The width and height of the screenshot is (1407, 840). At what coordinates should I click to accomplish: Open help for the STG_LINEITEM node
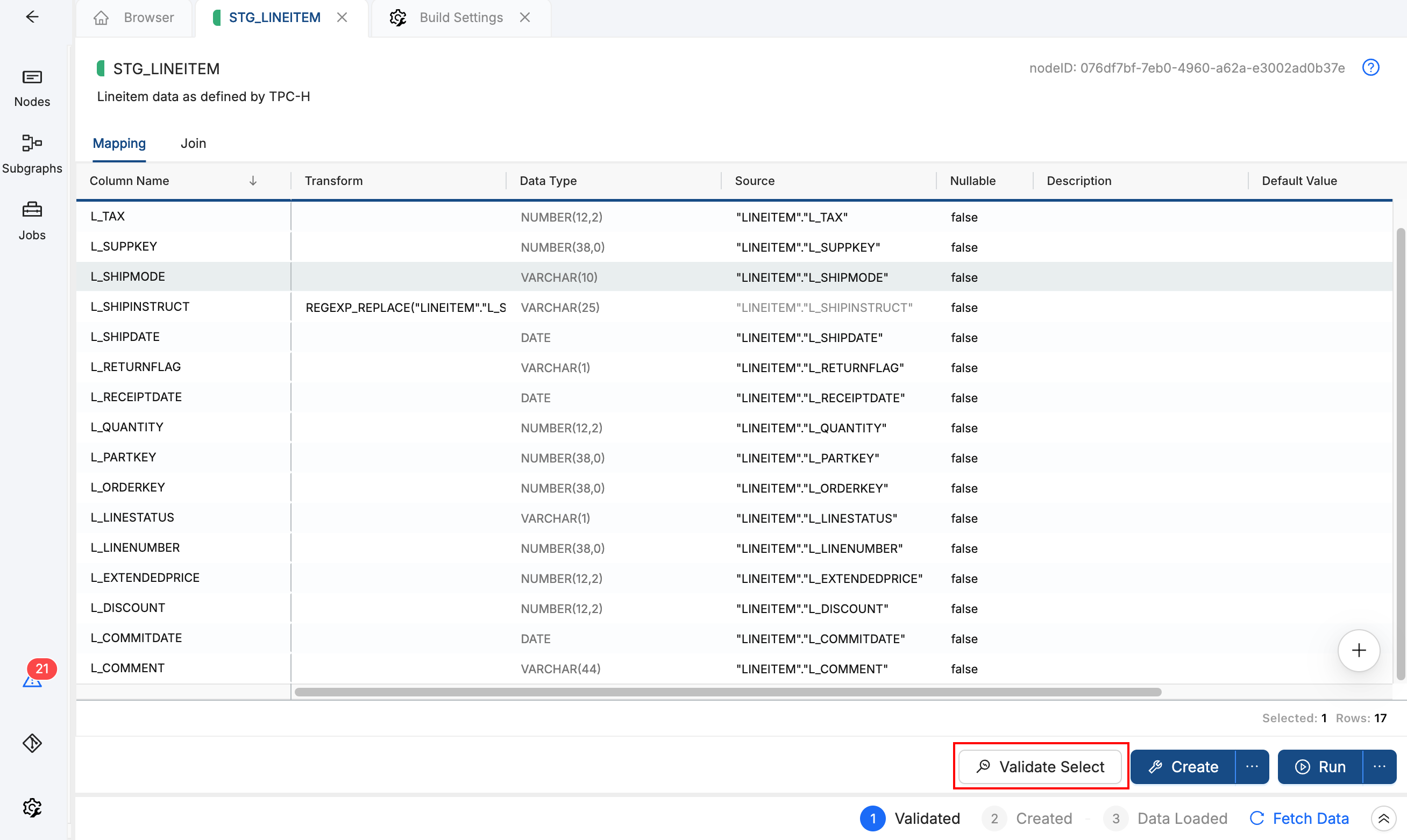1371,67
